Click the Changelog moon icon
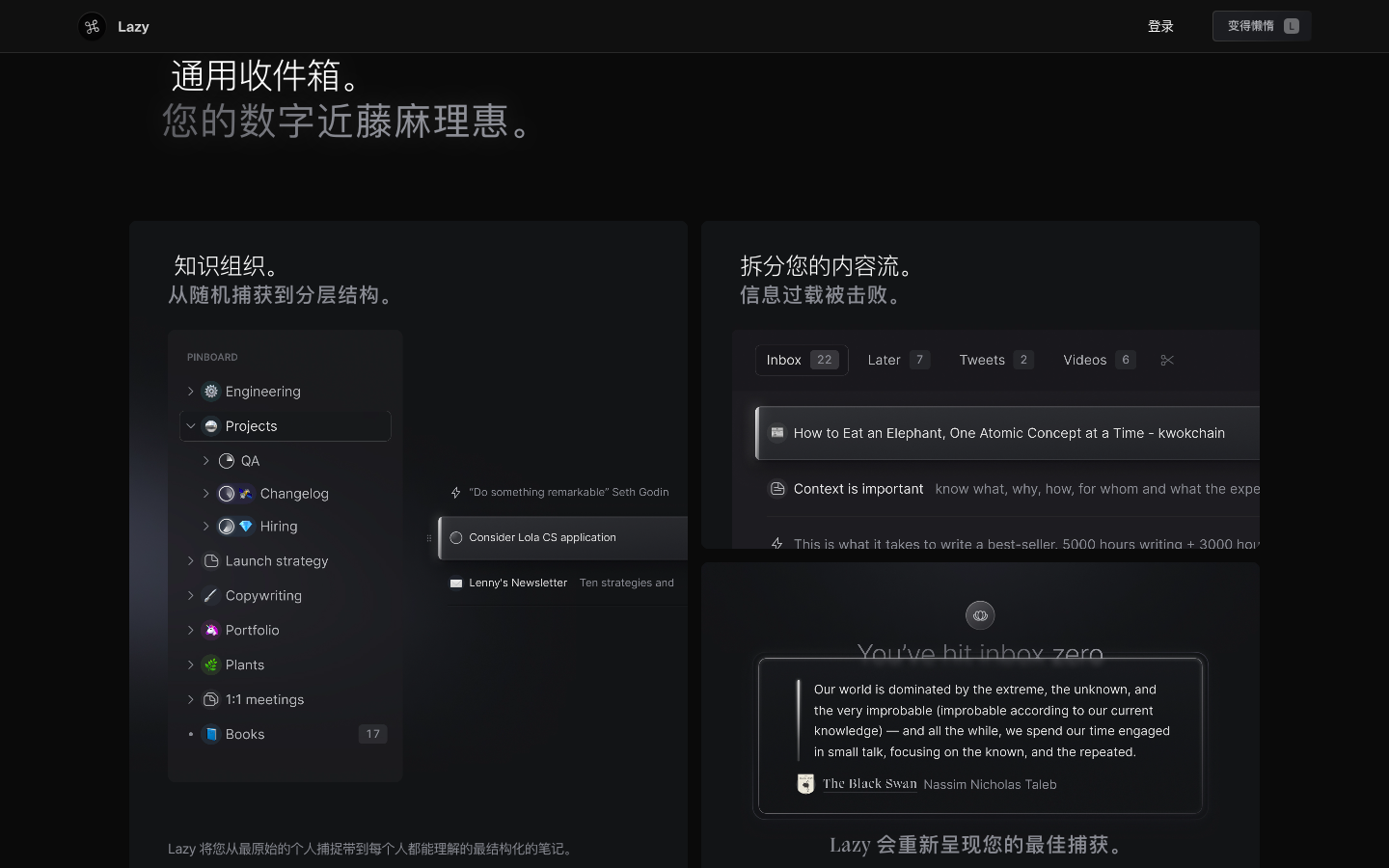This screenshot has height=868, width=1389. click(227, 494)
